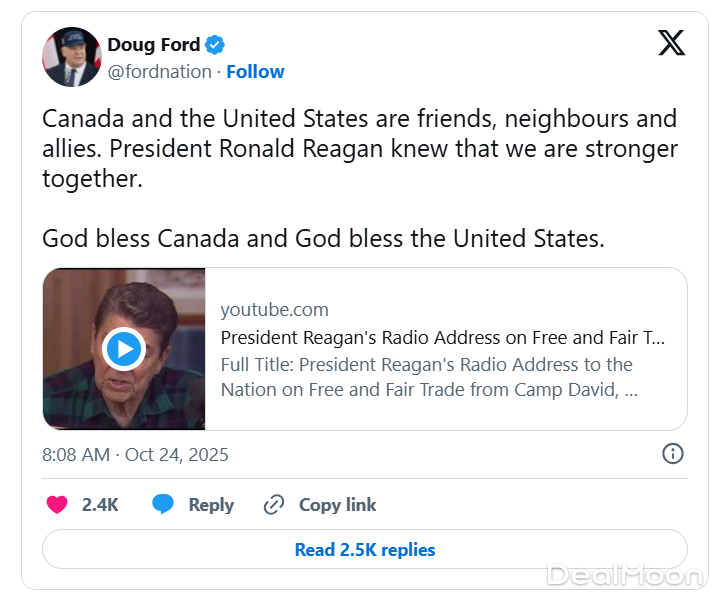Open the youtube.com domain link
The width and height of the screenshot is (717, 599).
pyautogui.click(x=274, y=310)
